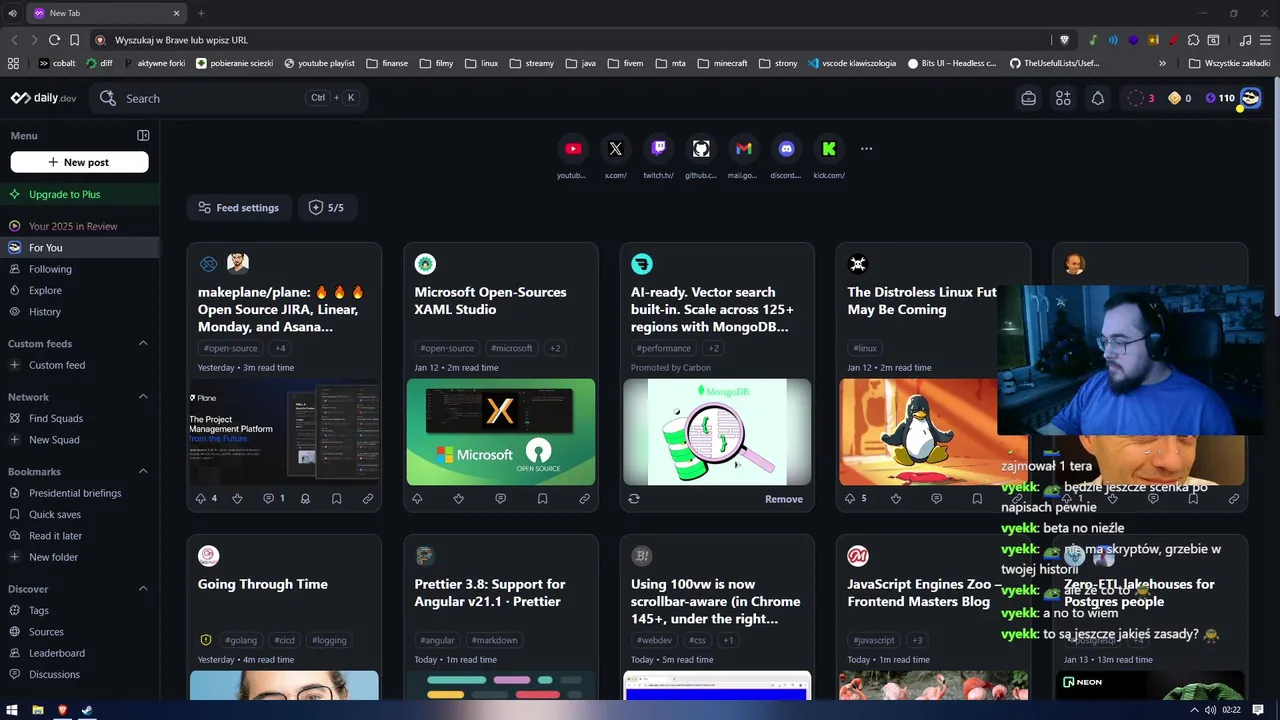Image resolution: width=1280 pixels, height=720 pixels.
Task: Open the reading streak counter showing 3
Action: [1141, 98]
